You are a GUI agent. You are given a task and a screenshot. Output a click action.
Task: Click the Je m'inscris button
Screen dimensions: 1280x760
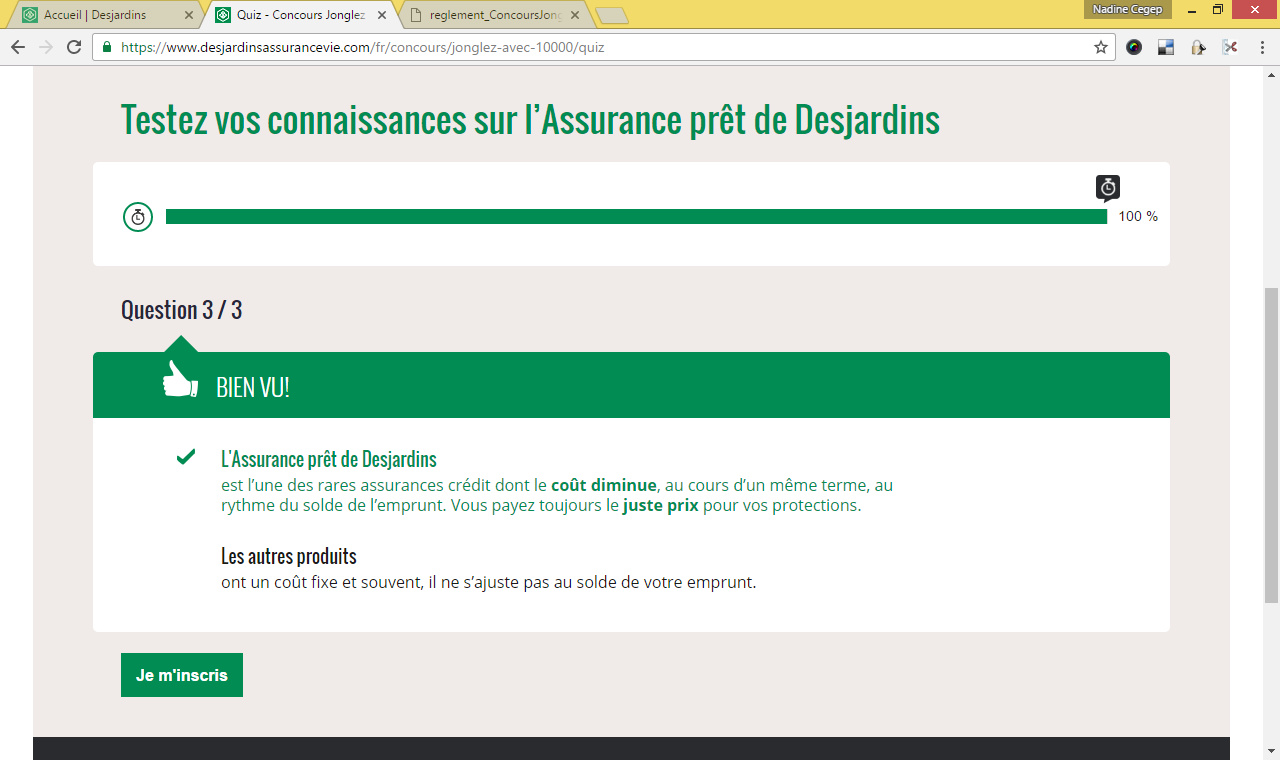point(182,675)
